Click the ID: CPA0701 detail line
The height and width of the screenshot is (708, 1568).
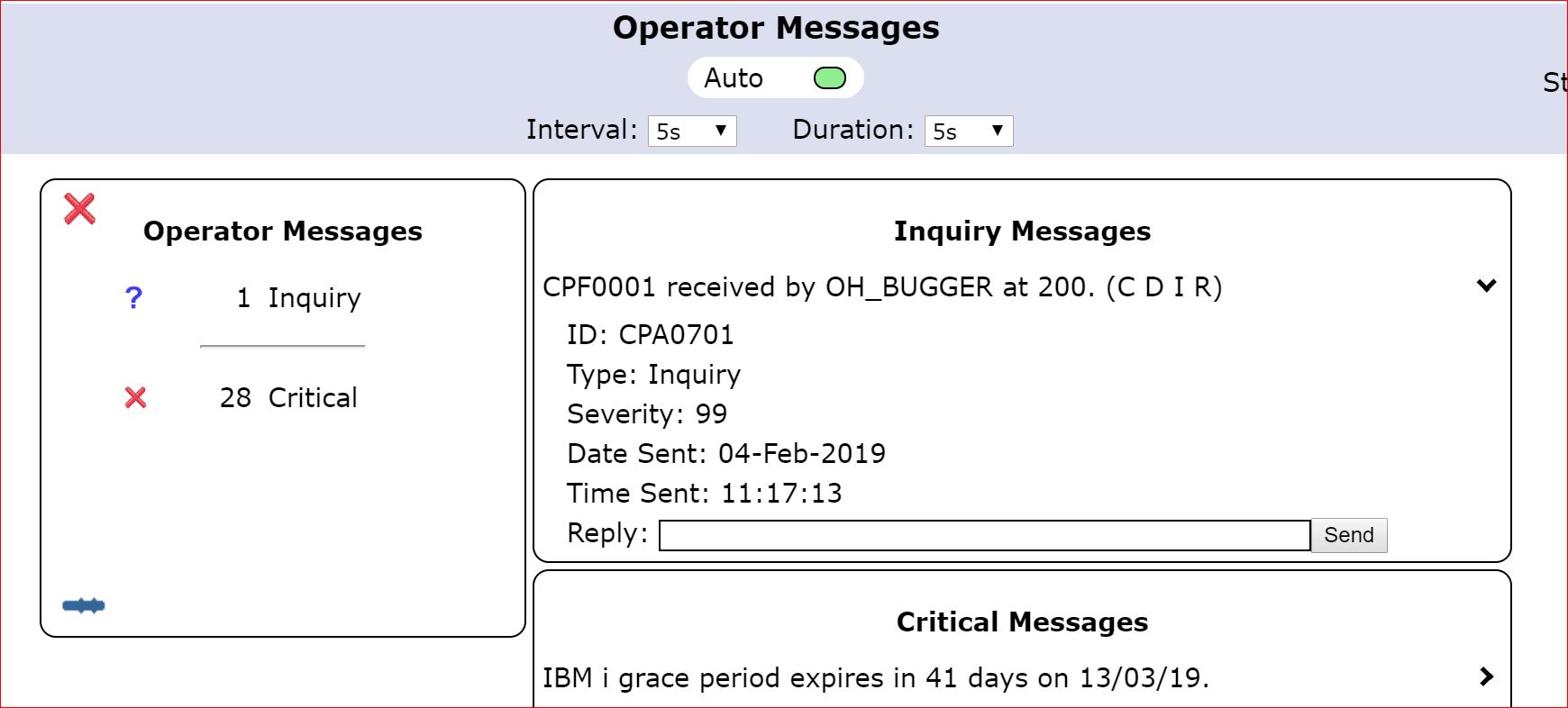click(650, 335)
